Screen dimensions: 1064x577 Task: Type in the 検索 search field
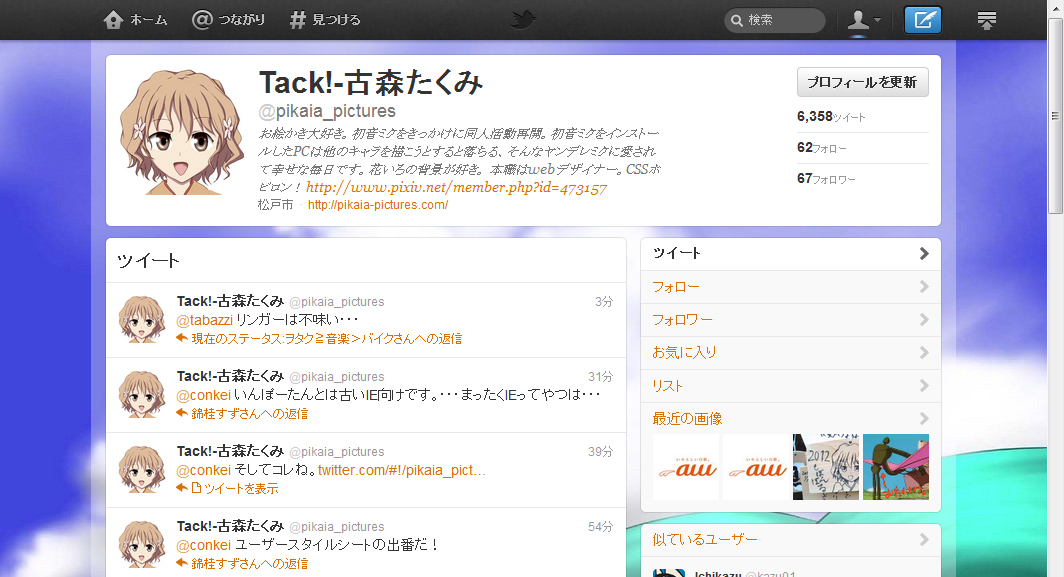click(783, 21)
